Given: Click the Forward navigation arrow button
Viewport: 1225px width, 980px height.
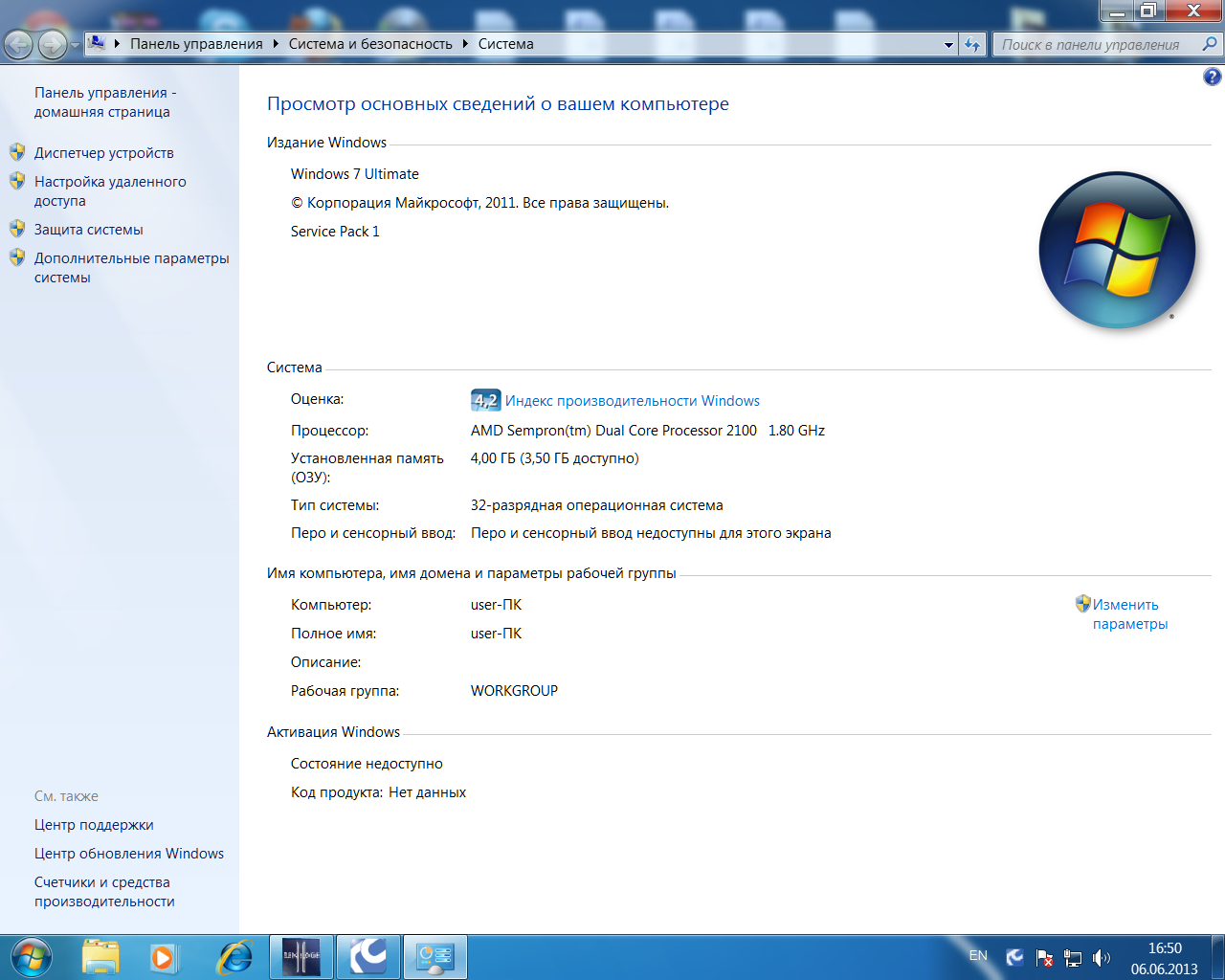Looking at the screenshot, I should tap(53, 44).
